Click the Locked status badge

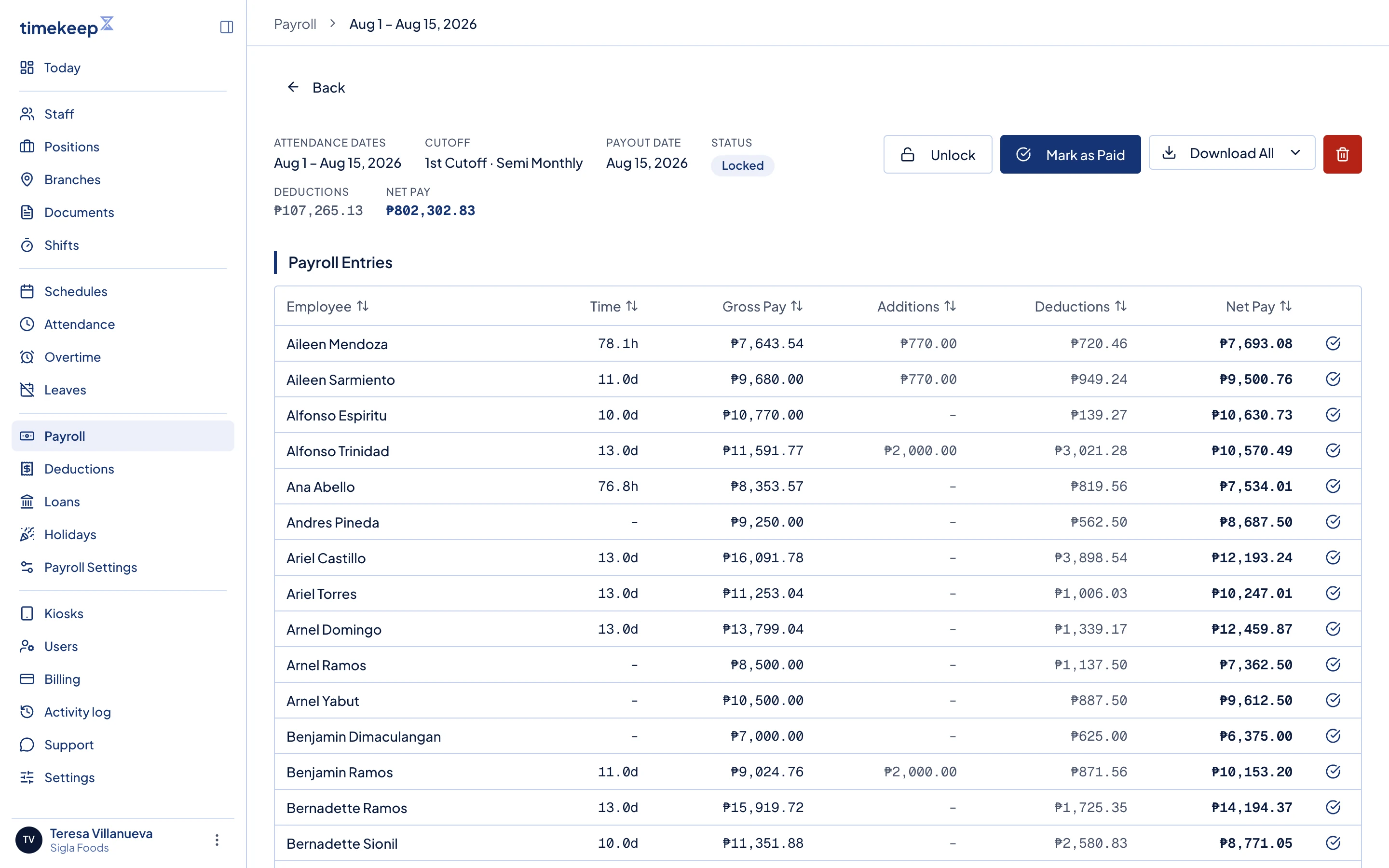pyautogui.click(x=742, y=166)
